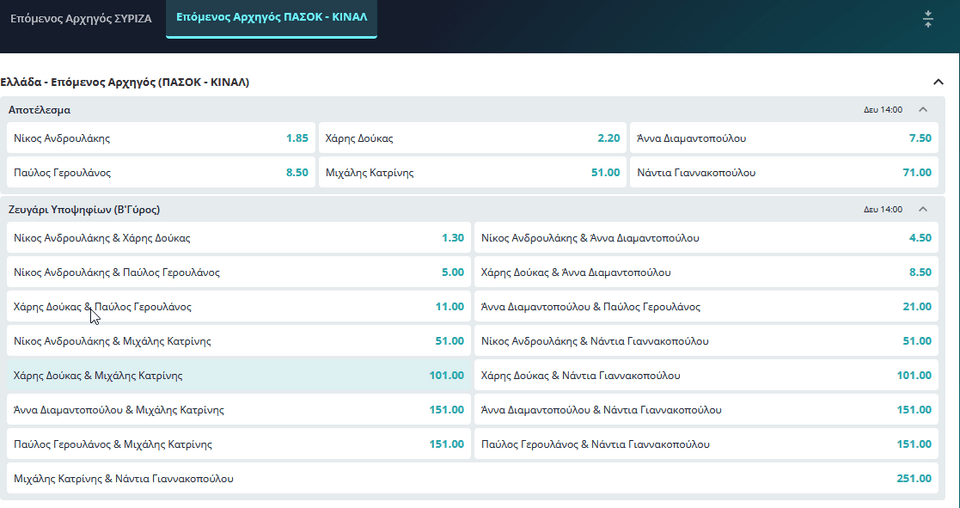This screenshot has width=960, height=508.
Task: Choose pair Διαμαντοπούλου & Γιαννακοπούλου at 151.00
Action: pyautogui.click(x=706, y=410)
